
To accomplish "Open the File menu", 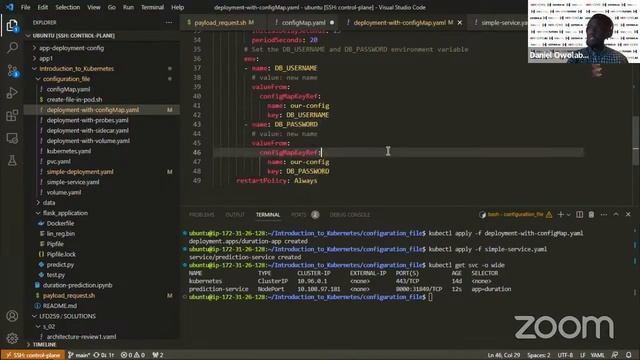I will (x=25, y=7).
